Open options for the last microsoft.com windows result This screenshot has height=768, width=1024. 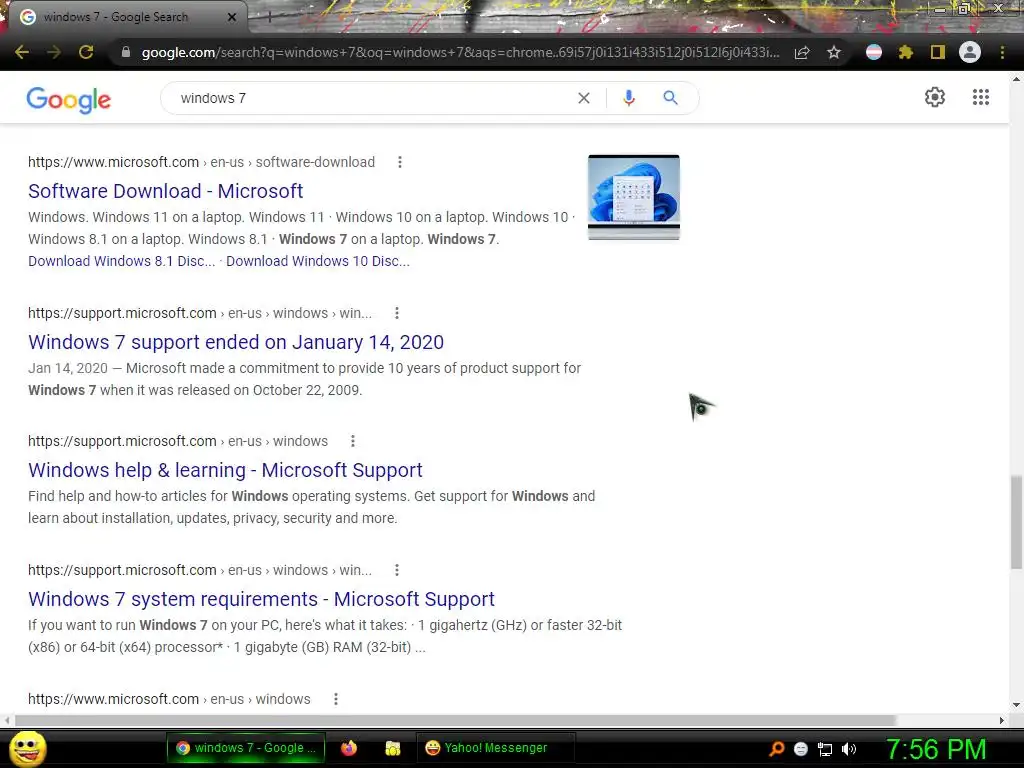pyautogui.click(x=336, y=699)
